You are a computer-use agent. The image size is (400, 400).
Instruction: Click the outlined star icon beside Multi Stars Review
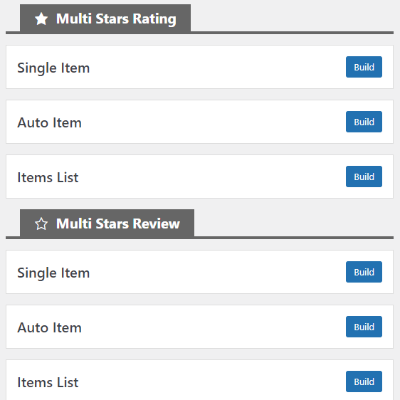pos(41,224)
